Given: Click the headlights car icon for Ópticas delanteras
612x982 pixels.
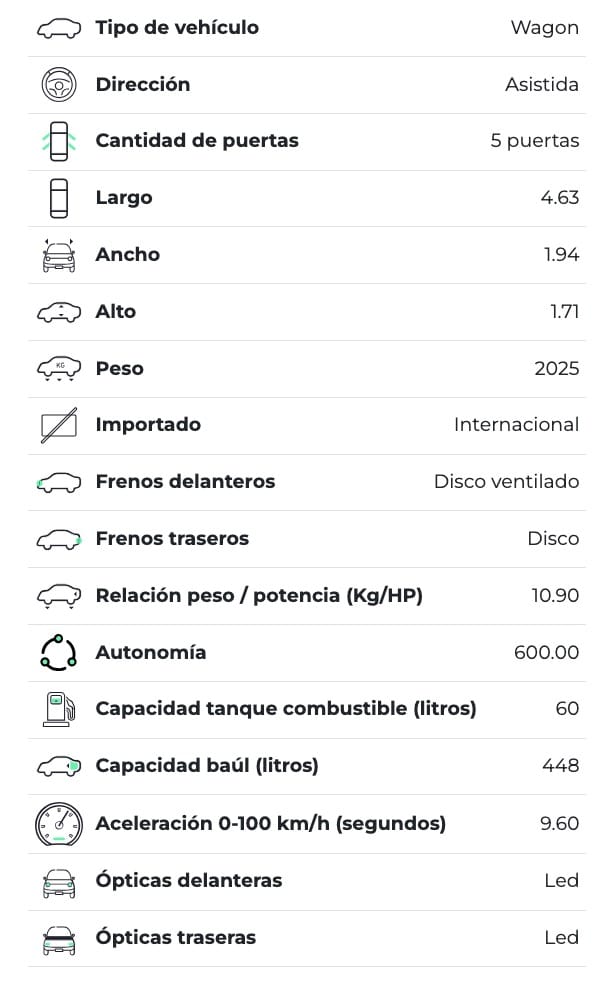Looking at the screenshot, I should (x=58, y=881).
